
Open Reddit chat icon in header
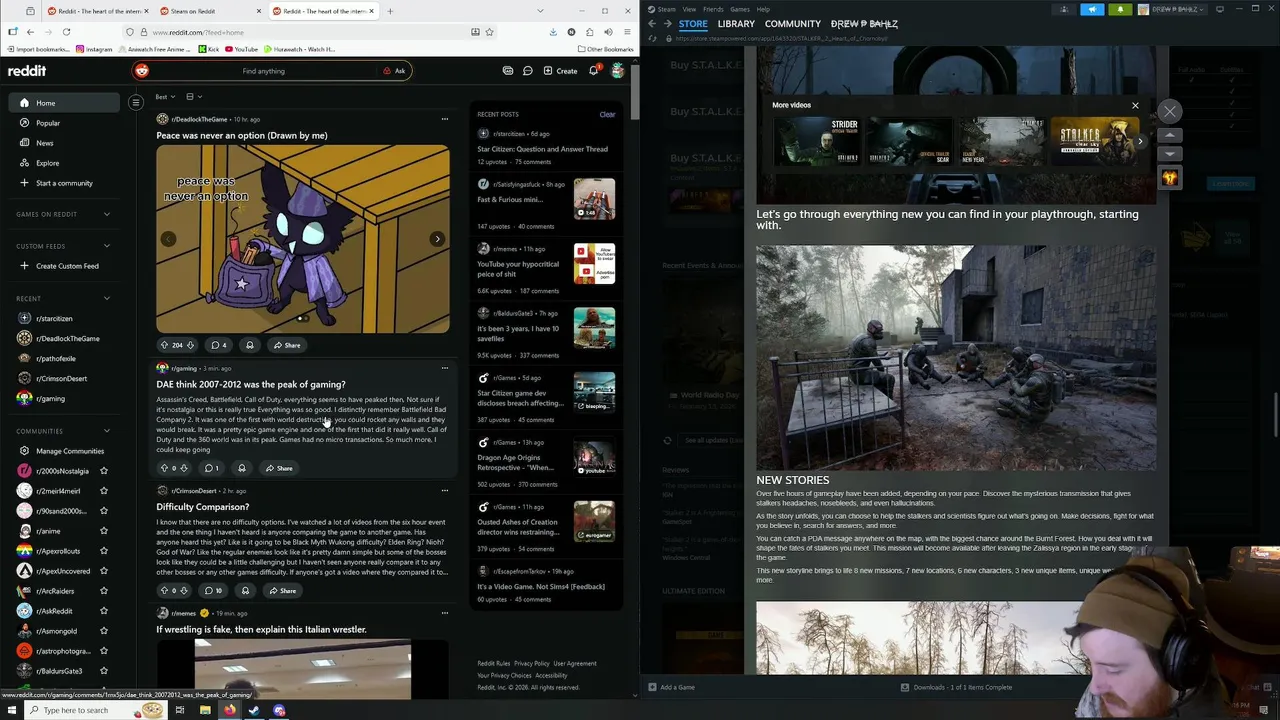(527, 71)
